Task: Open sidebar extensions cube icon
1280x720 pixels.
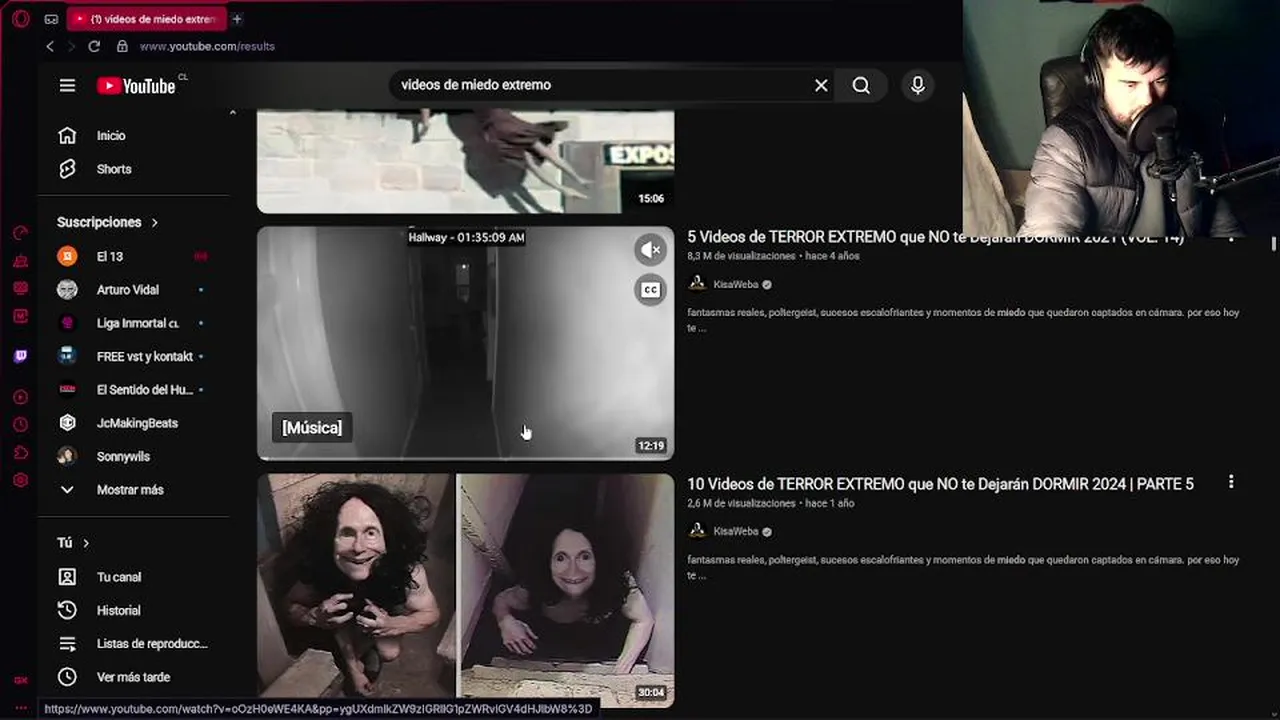Action: tap(20, 452)
